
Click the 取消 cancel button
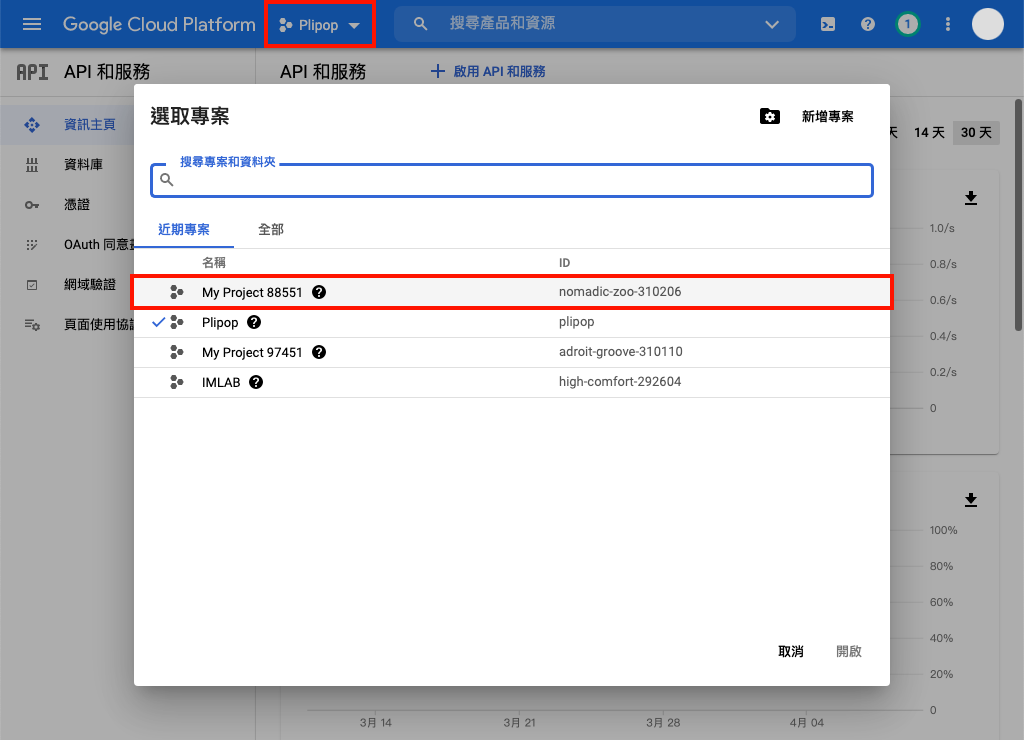790,651
